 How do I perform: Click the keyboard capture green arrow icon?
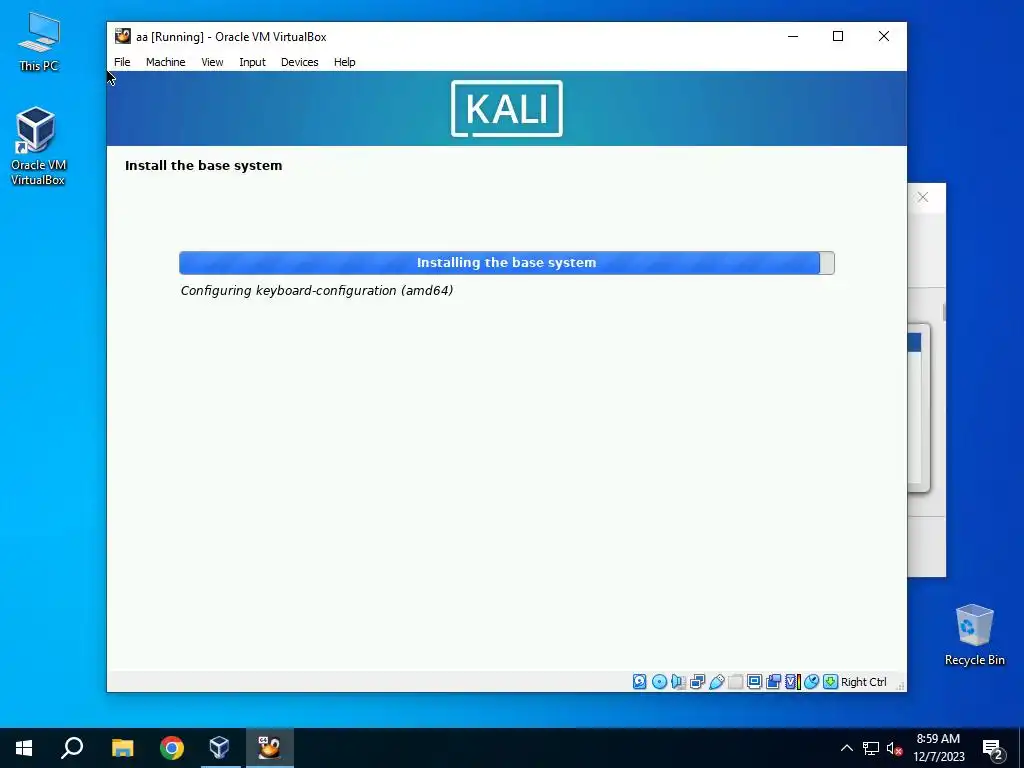[830, 682]
